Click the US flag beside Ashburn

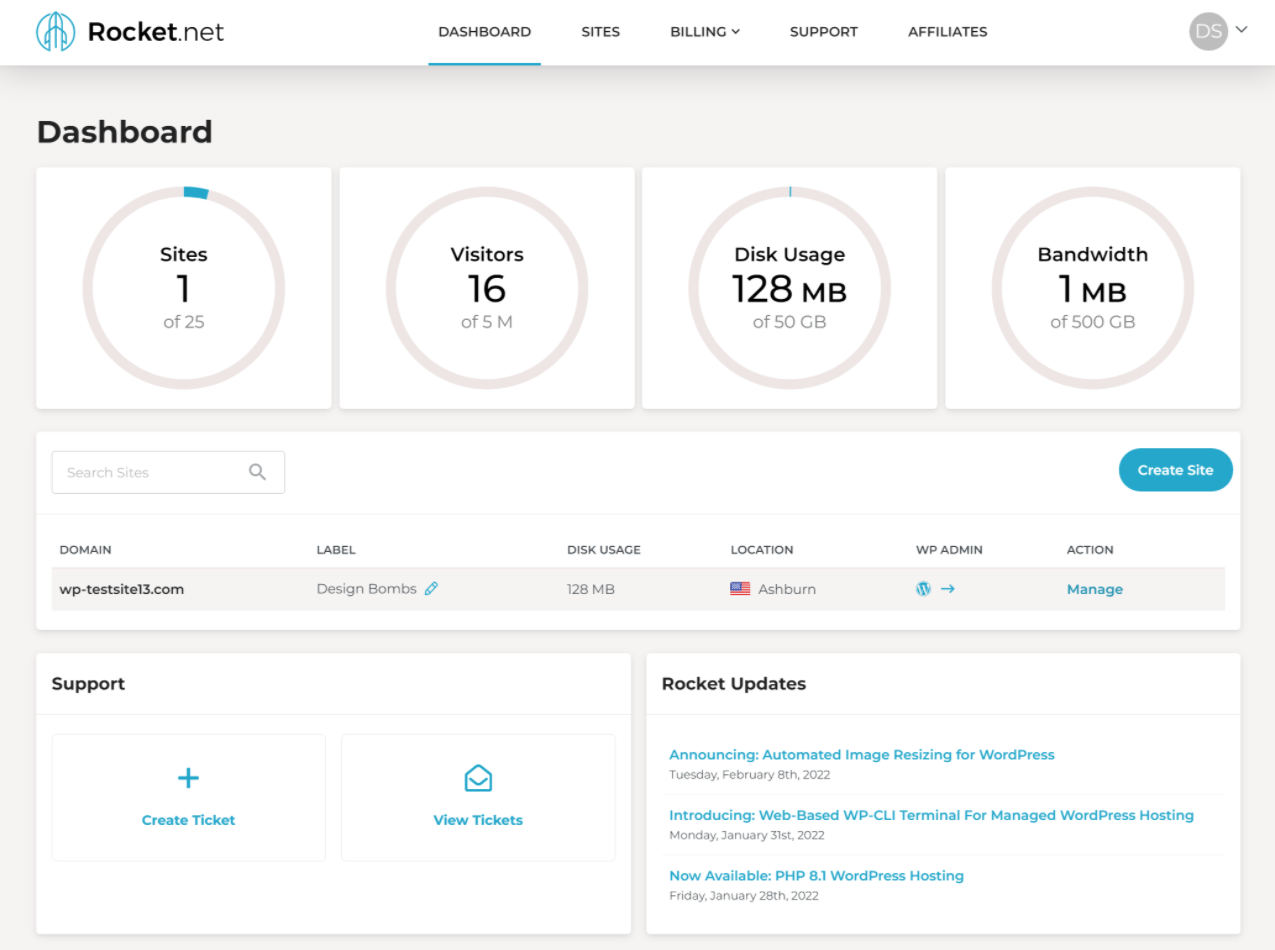coord(739,589)
